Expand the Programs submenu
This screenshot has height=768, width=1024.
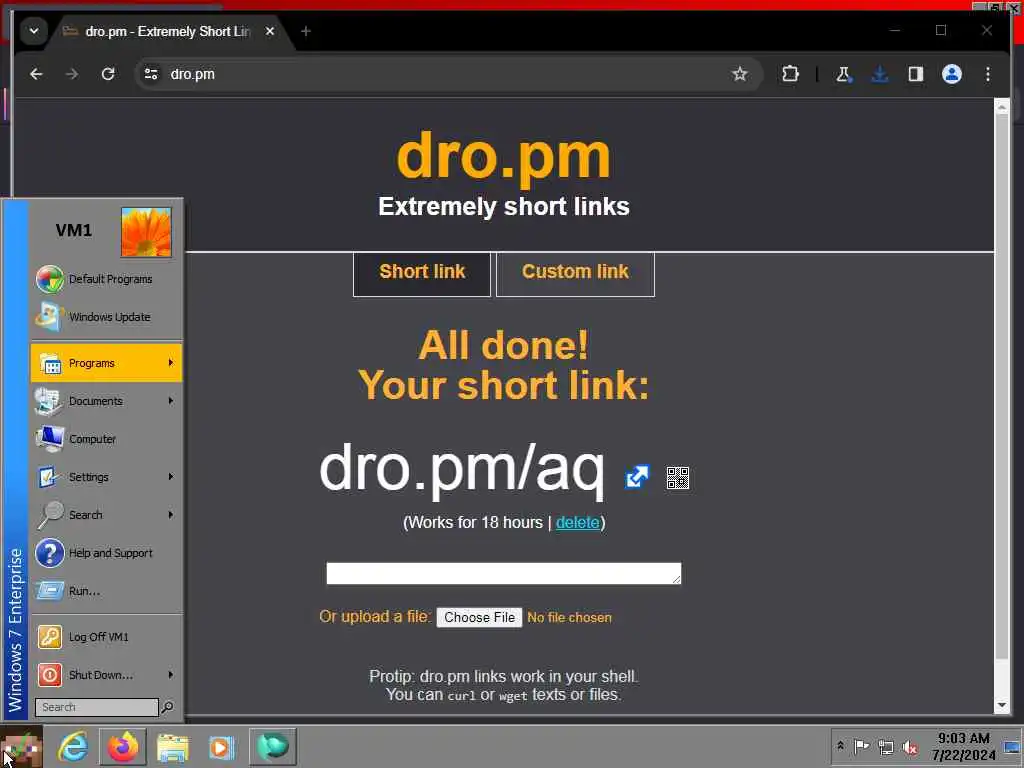coord(106,362)
